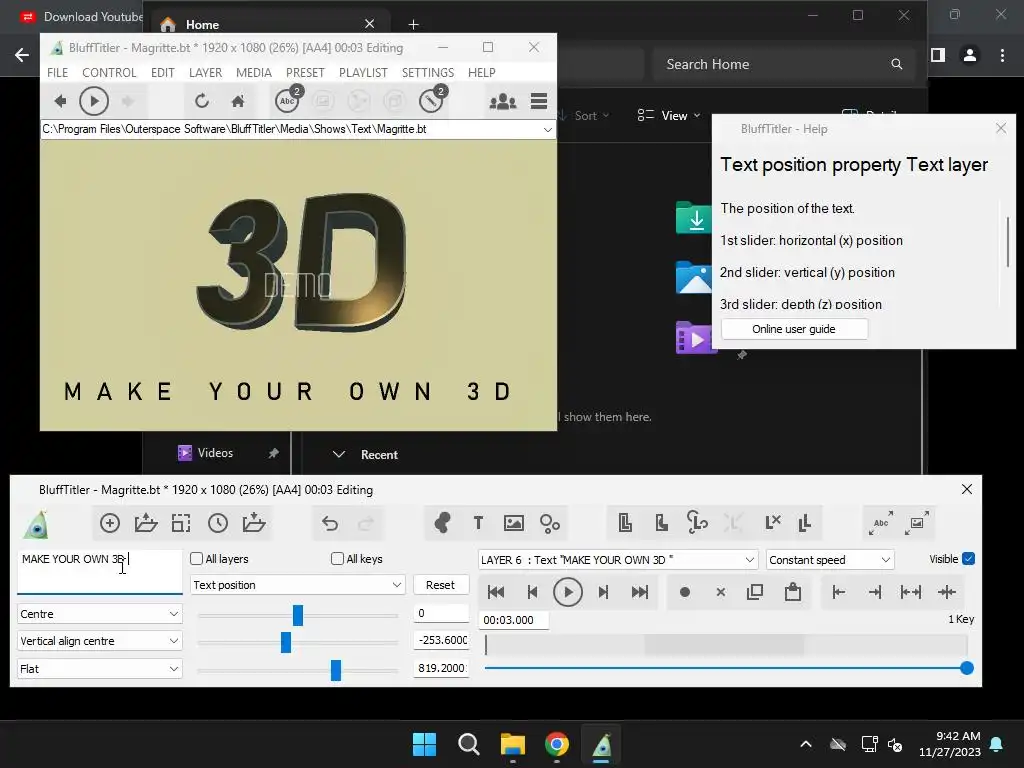Click the add particle layer icon
The height and width of the screenshot is (768, 1024).
[x=550, y=523]
